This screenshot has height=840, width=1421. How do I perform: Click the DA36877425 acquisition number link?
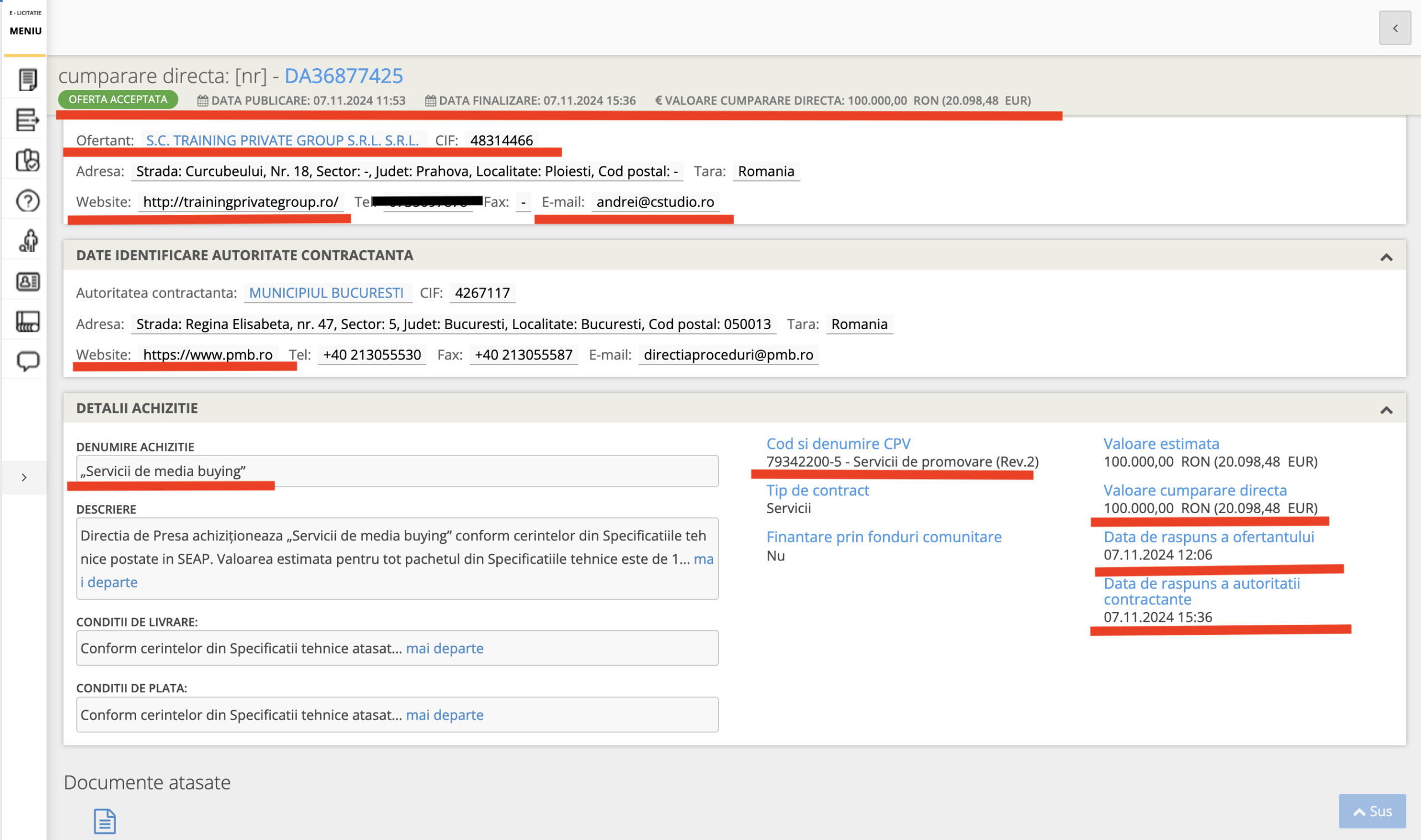tap(344, 76)
